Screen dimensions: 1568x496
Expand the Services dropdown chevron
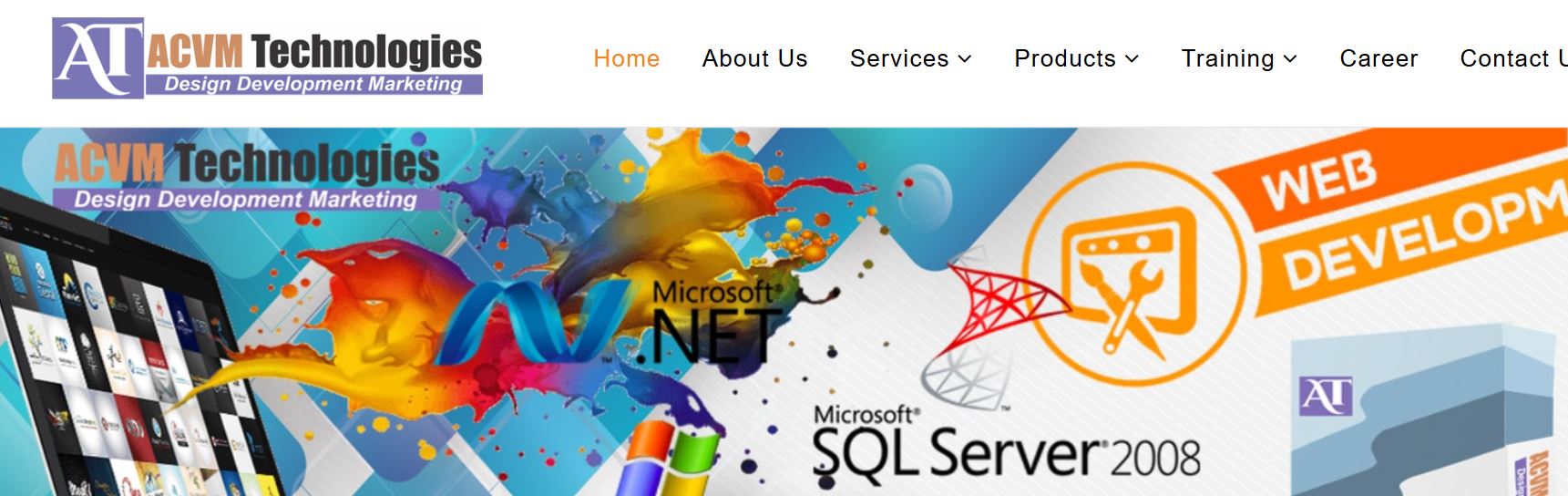965,59
